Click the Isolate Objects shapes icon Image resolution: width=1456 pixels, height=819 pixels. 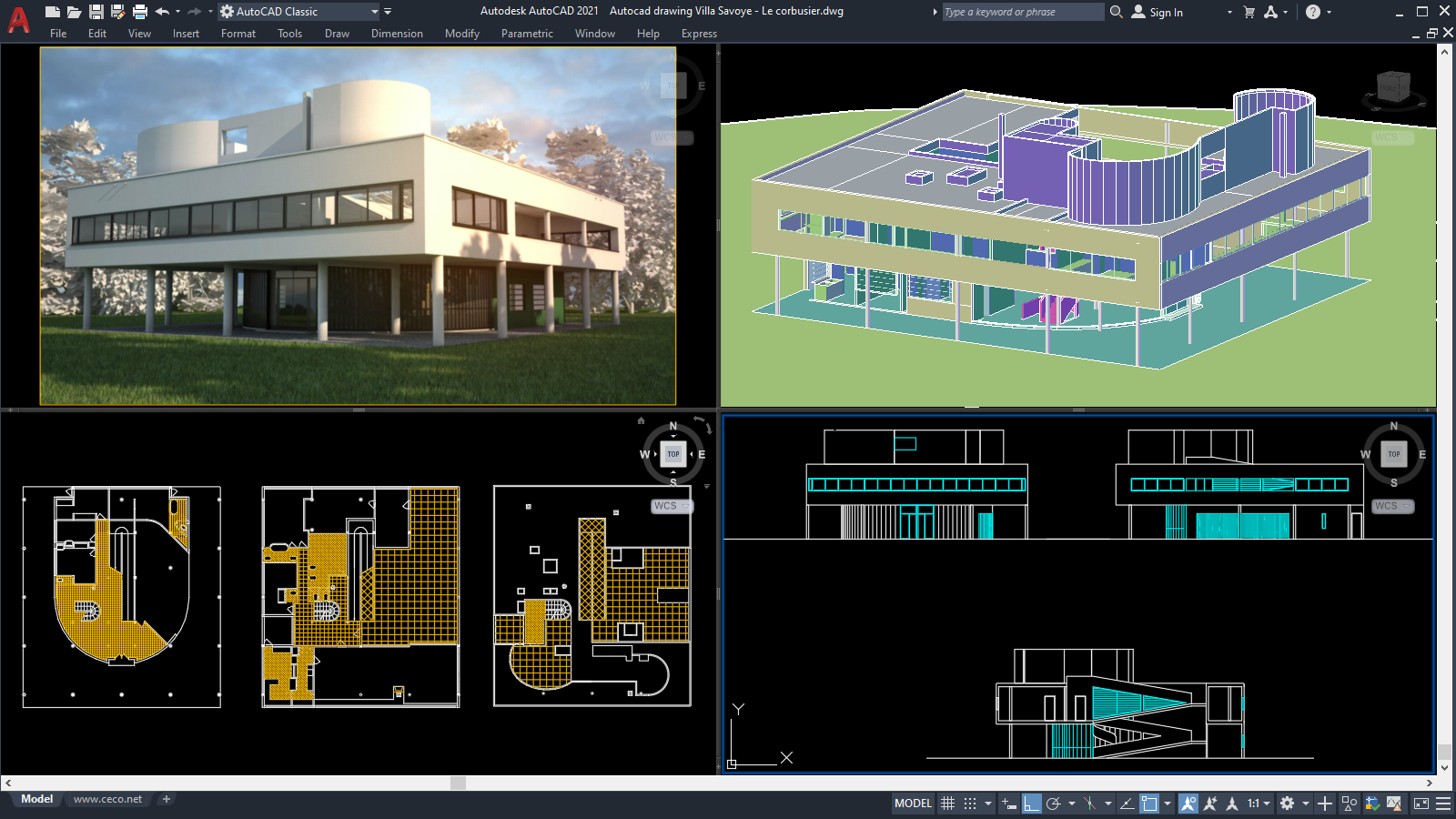[x=1350, y=804]
